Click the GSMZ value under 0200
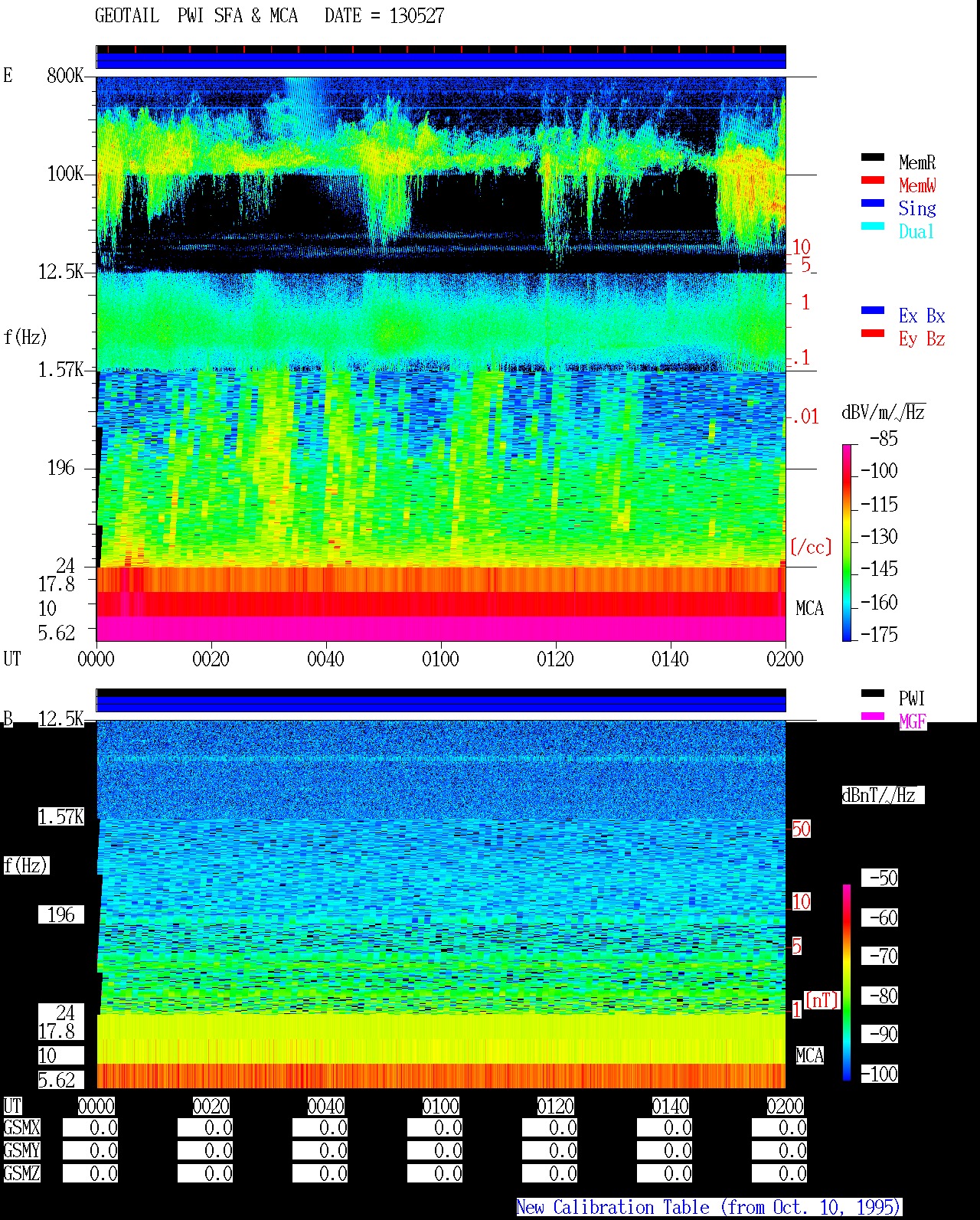 (779, 1173)
